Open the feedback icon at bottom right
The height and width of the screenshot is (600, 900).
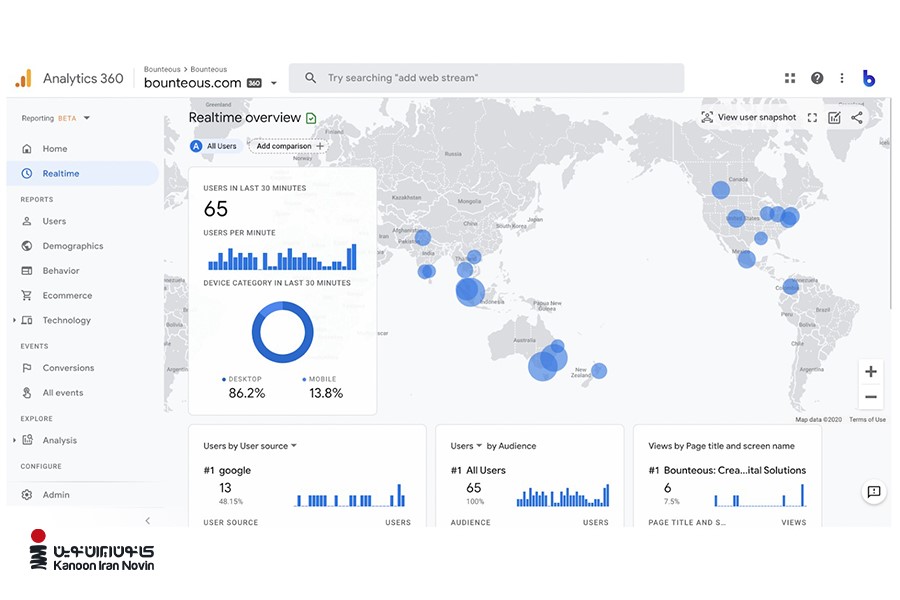(874, 492)
